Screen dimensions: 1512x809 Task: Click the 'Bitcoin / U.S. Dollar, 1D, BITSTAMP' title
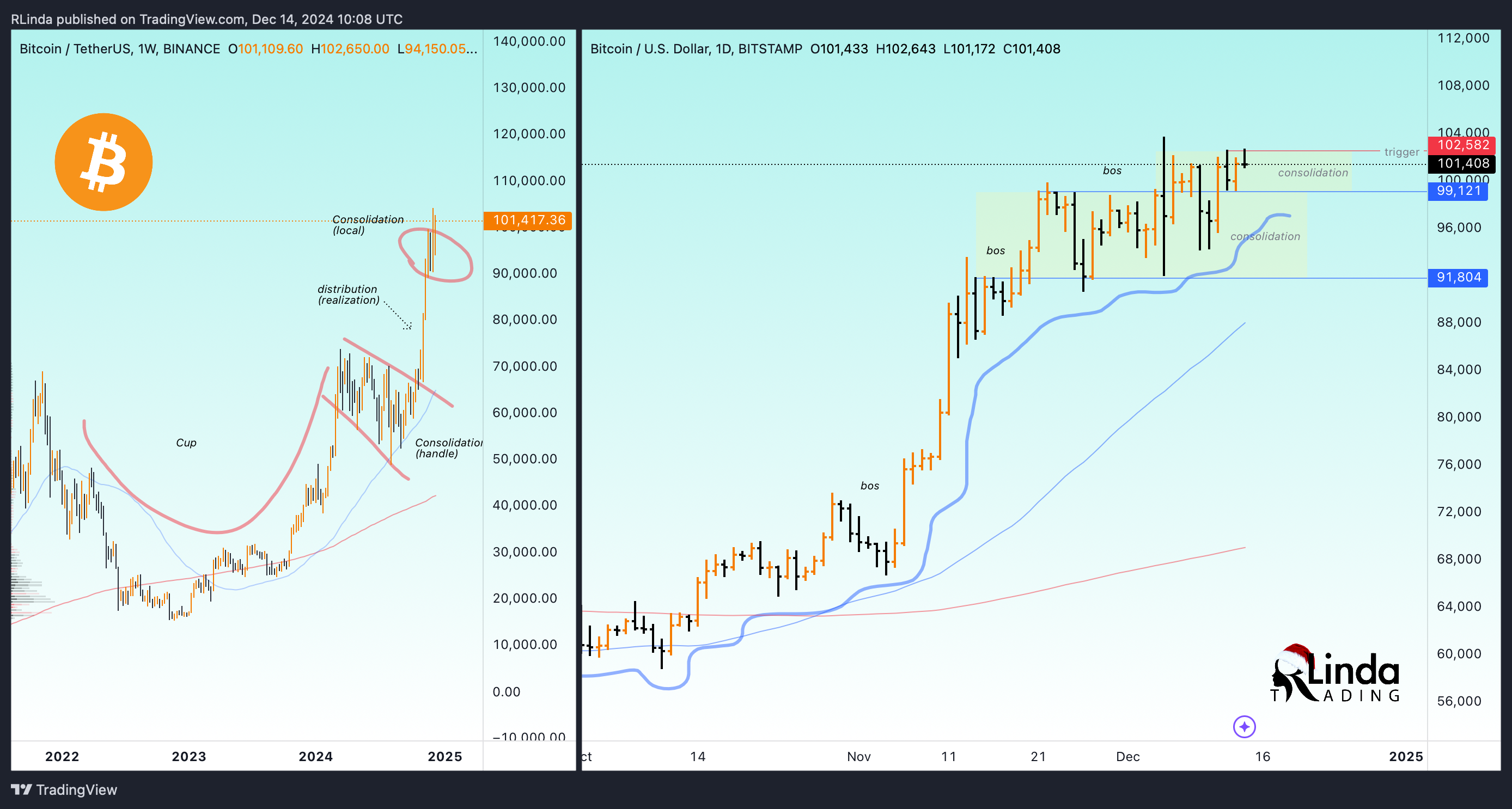click(x=696, y=48)
